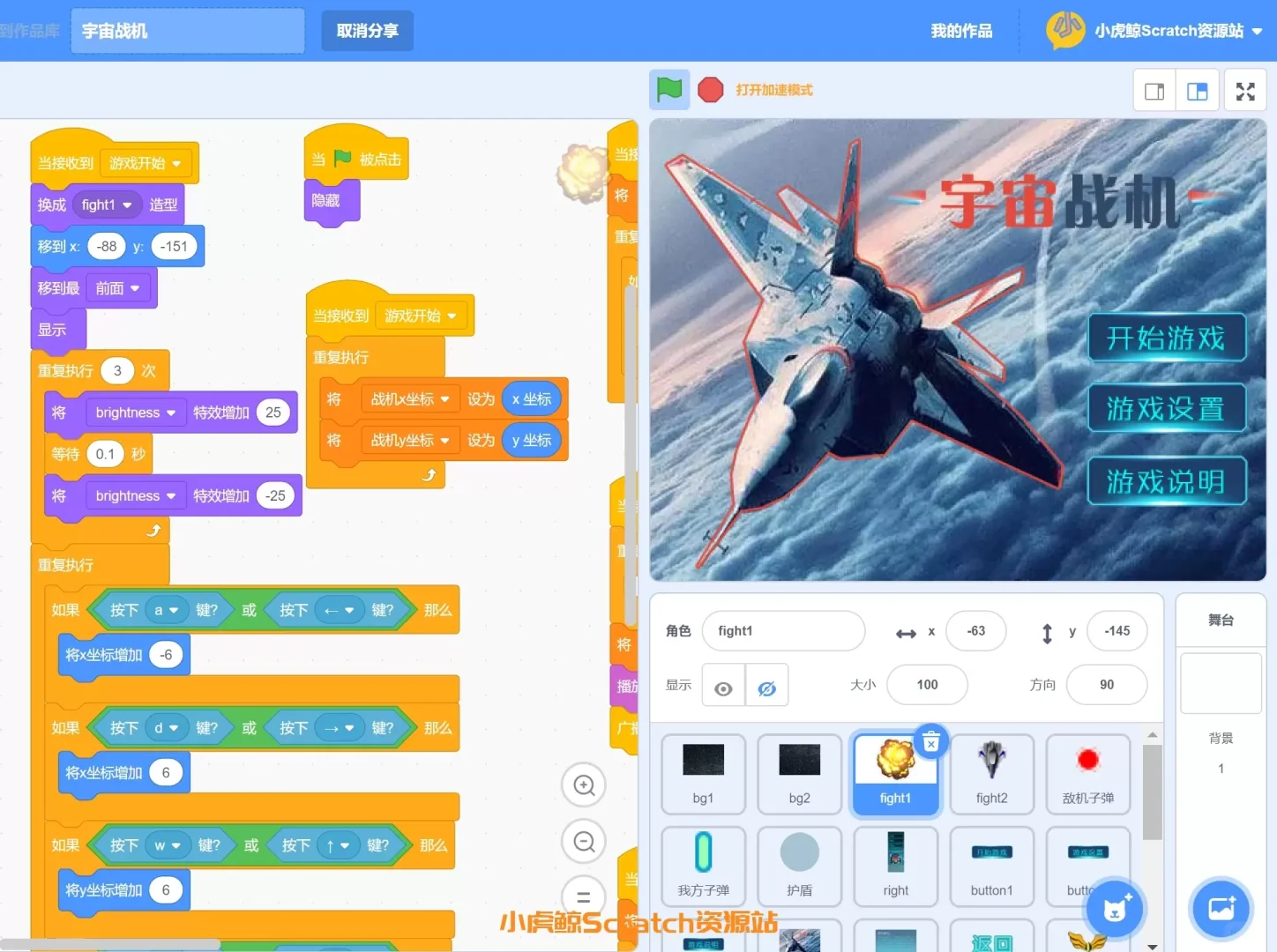Run the project with the green flag
The image size is (1277, 952).
669,89
